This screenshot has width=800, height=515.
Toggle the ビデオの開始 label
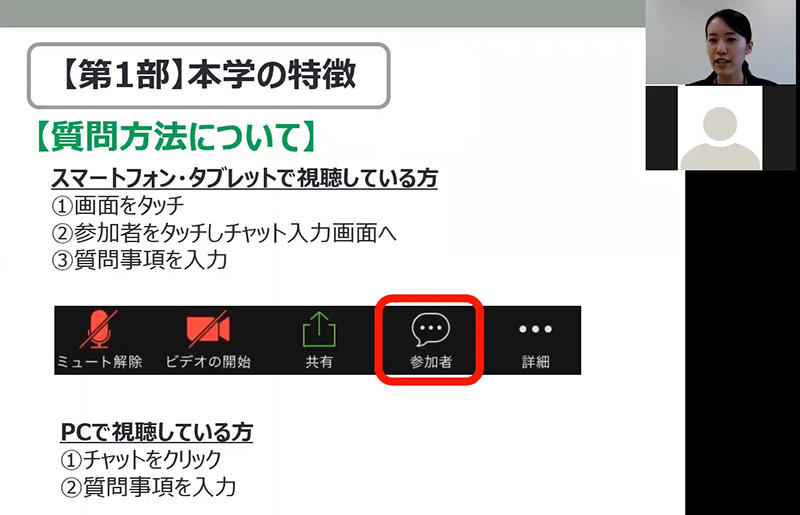[208, 361]
